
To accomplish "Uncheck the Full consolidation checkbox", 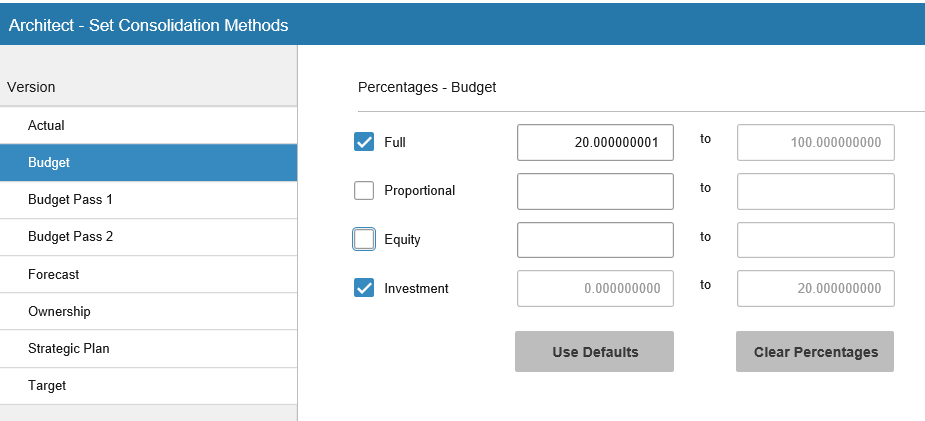I will pos(364,142).
